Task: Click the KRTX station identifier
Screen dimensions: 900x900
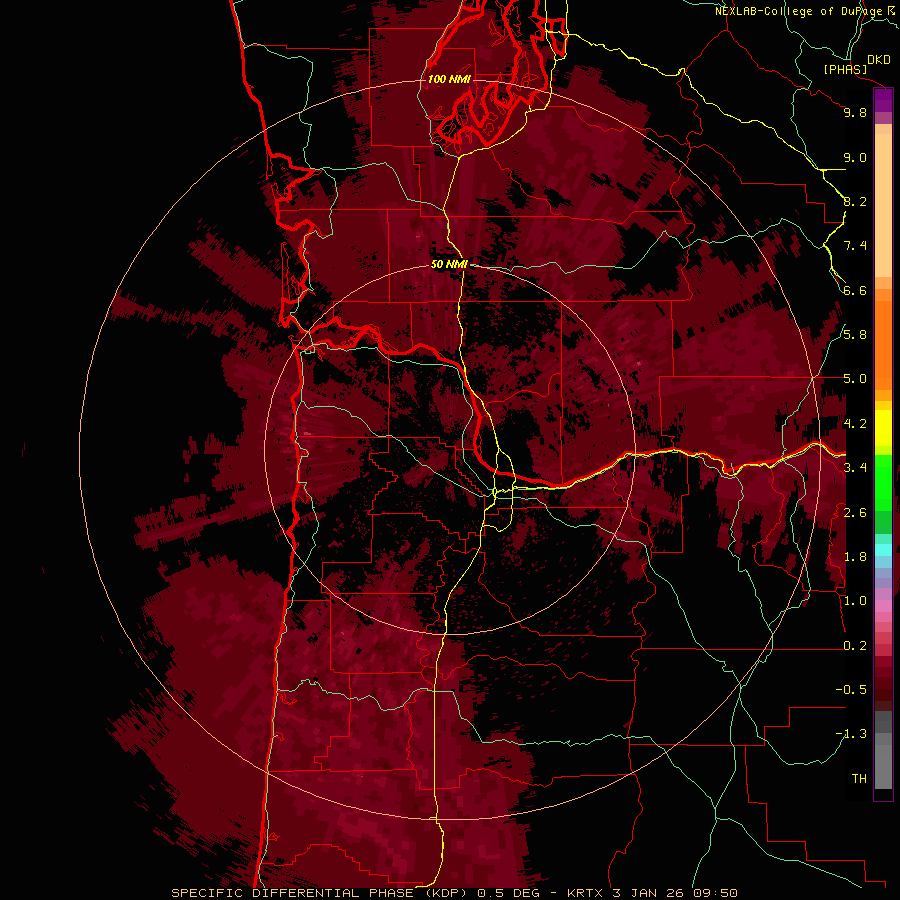Action: tap(585, 893)
